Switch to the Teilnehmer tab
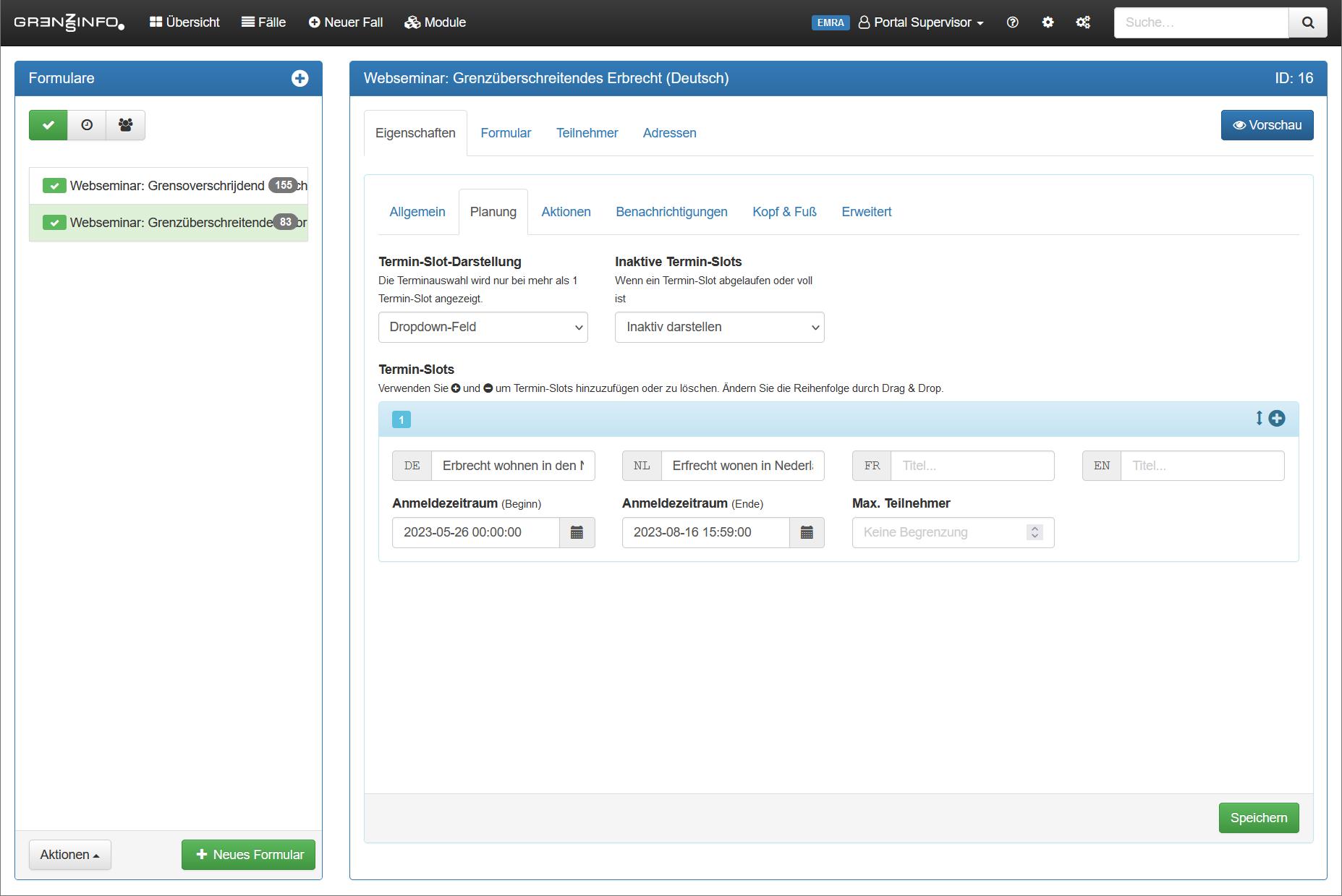1342x896 pixels. click(587, 133)
